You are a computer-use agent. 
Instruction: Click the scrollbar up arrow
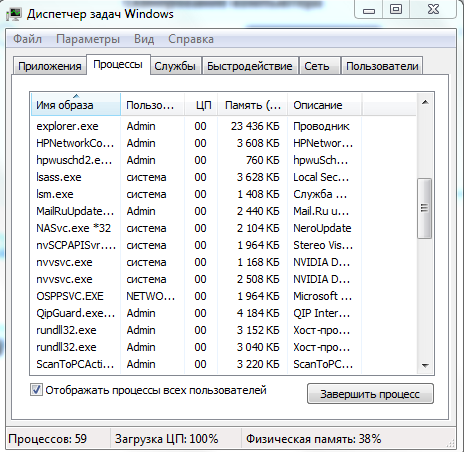point(425,102)
